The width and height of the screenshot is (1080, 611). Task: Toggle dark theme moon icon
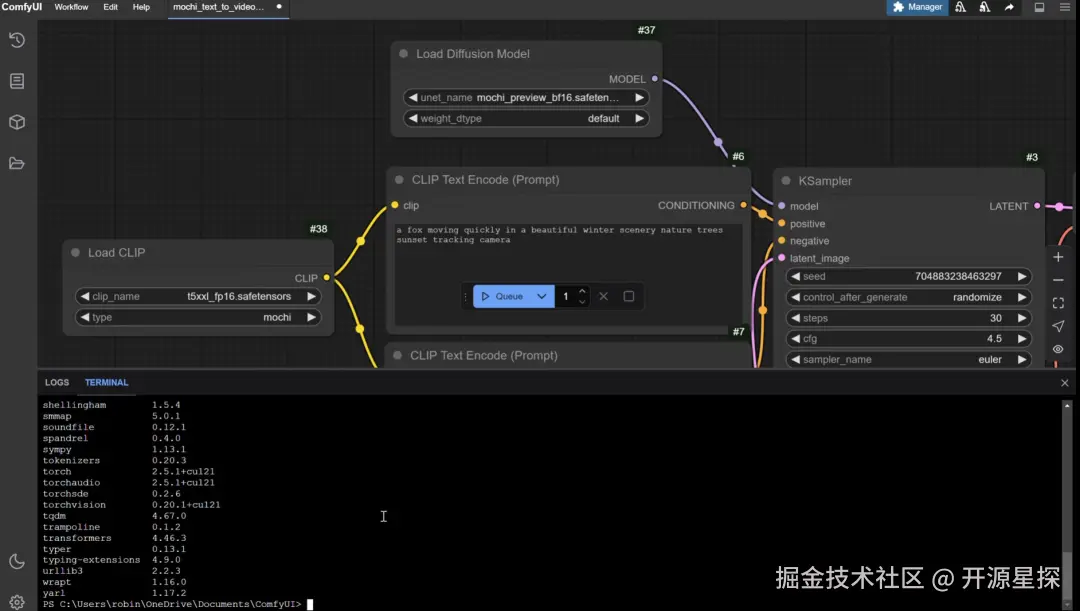click(17, 561)
